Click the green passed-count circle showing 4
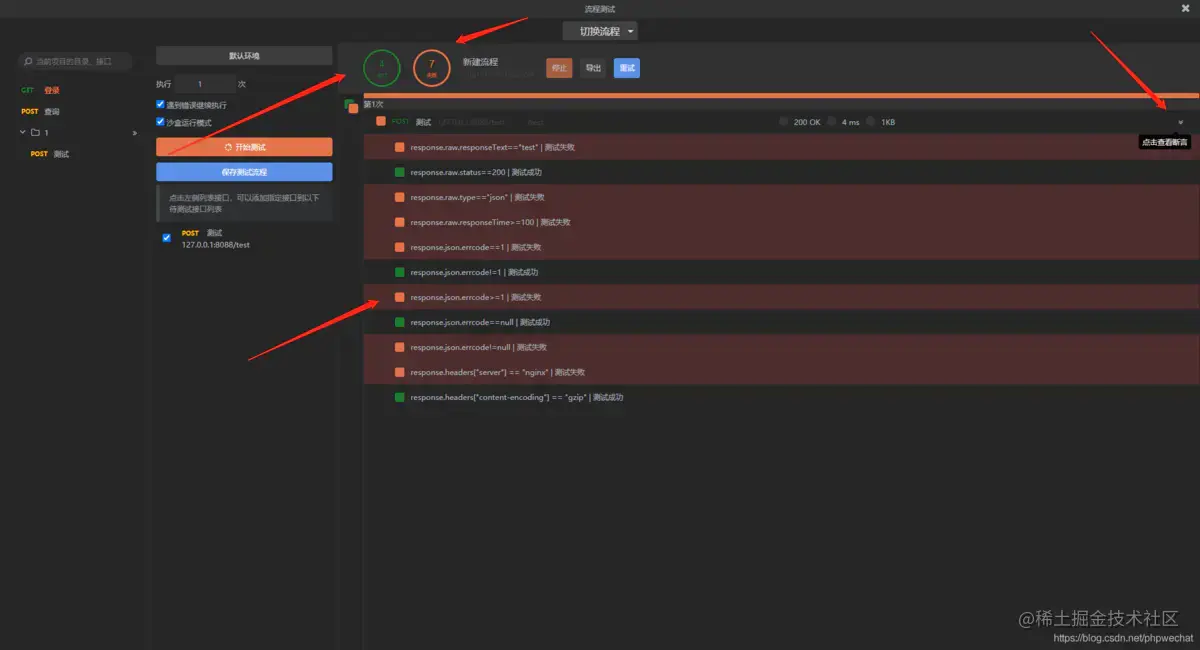This screenshot has height=650, width=1200. 382,68
